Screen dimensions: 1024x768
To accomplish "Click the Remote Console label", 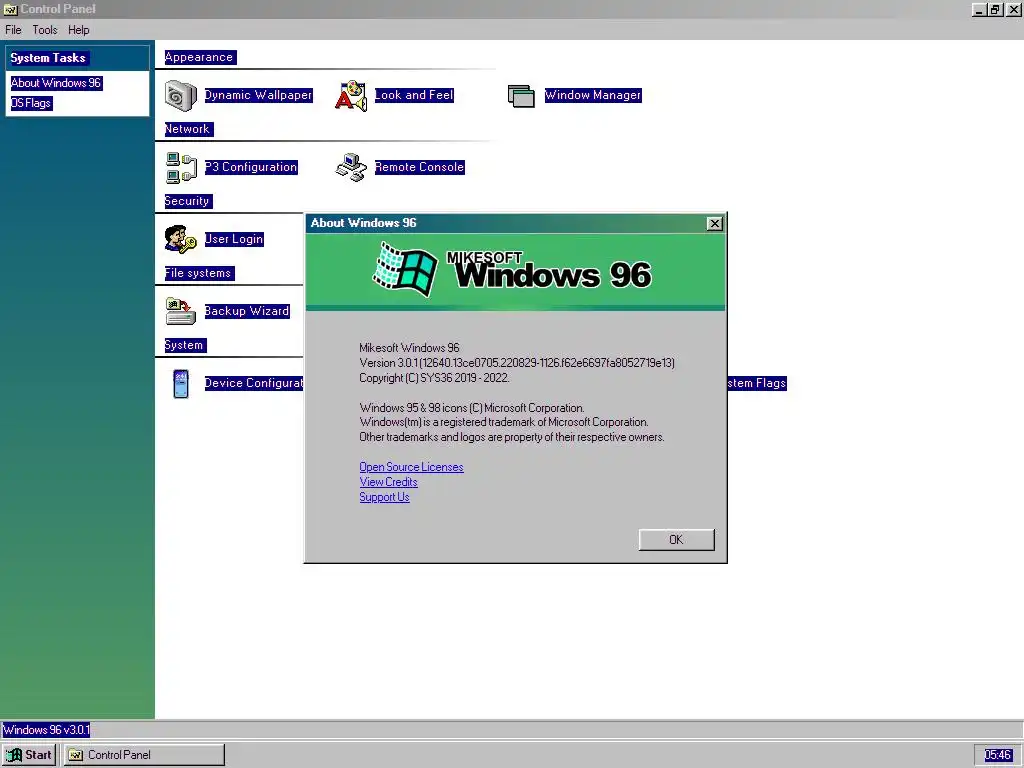I will tap(419, 167).
